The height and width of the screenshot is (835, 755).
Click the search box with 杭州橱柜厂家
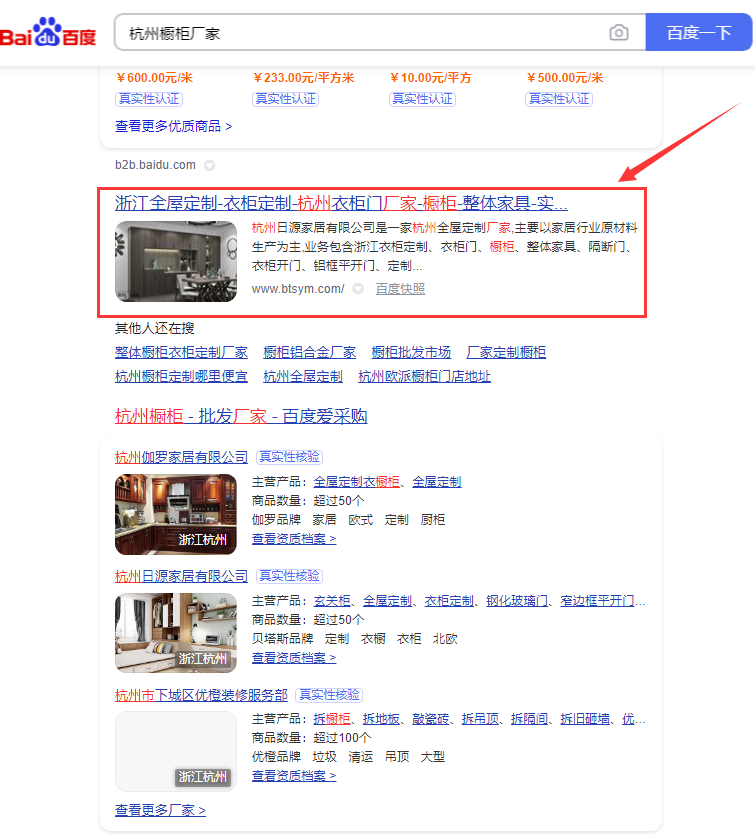(360, 33)
